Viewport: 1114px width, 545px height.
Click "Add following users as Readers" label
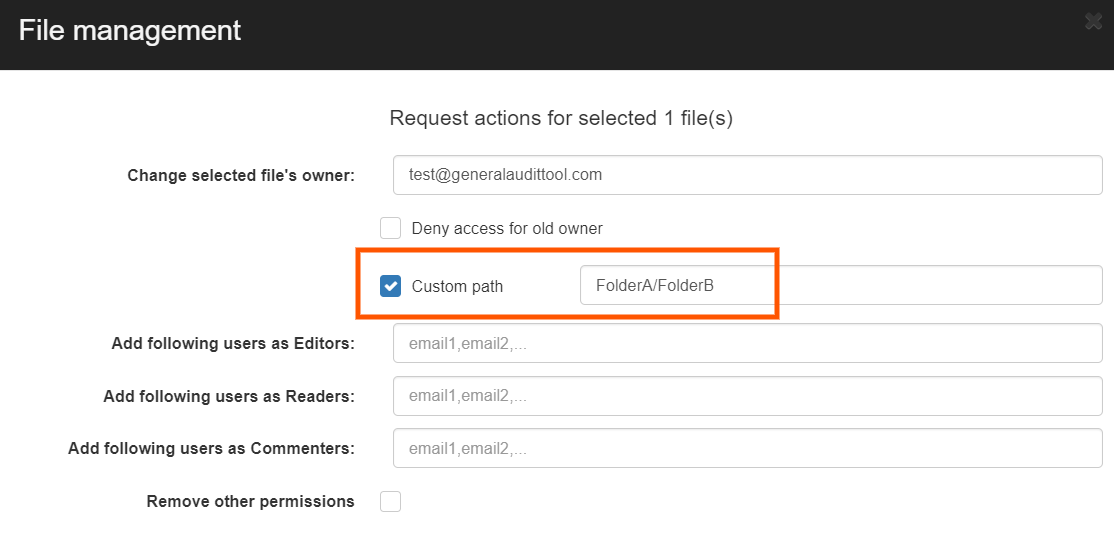[229, 396]
